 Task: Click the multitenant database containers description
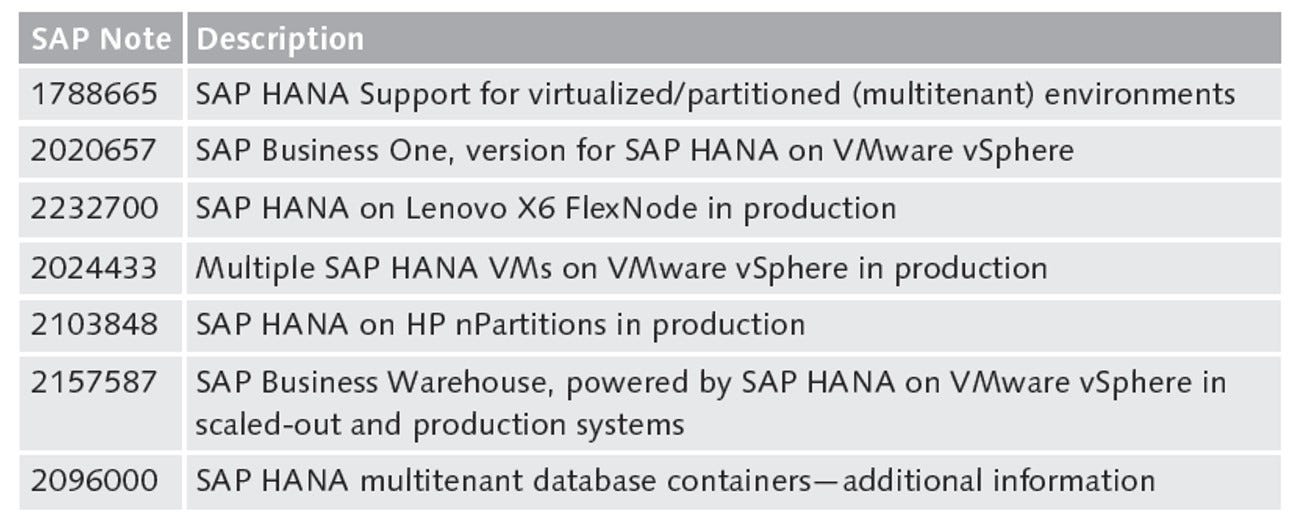(675, 481)
